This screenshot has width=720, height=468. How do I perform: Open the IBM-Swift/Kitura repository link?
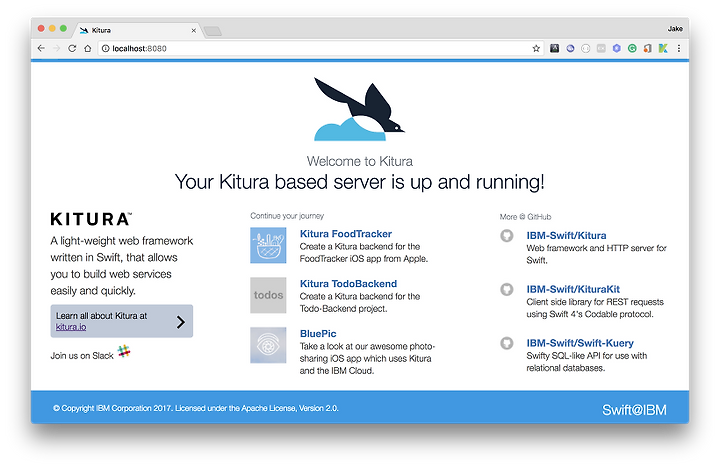(x=566, y=236)
